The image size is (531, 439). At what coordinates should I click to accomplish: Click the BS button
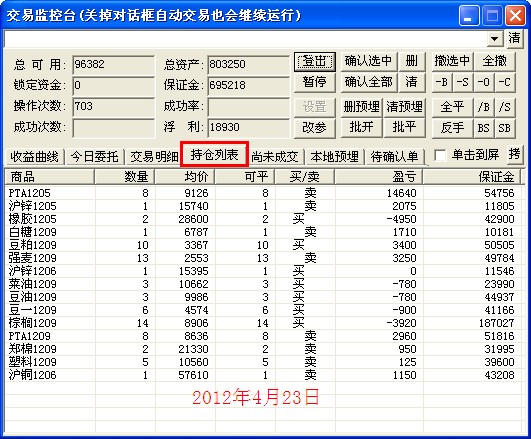[x=484, y=128]
